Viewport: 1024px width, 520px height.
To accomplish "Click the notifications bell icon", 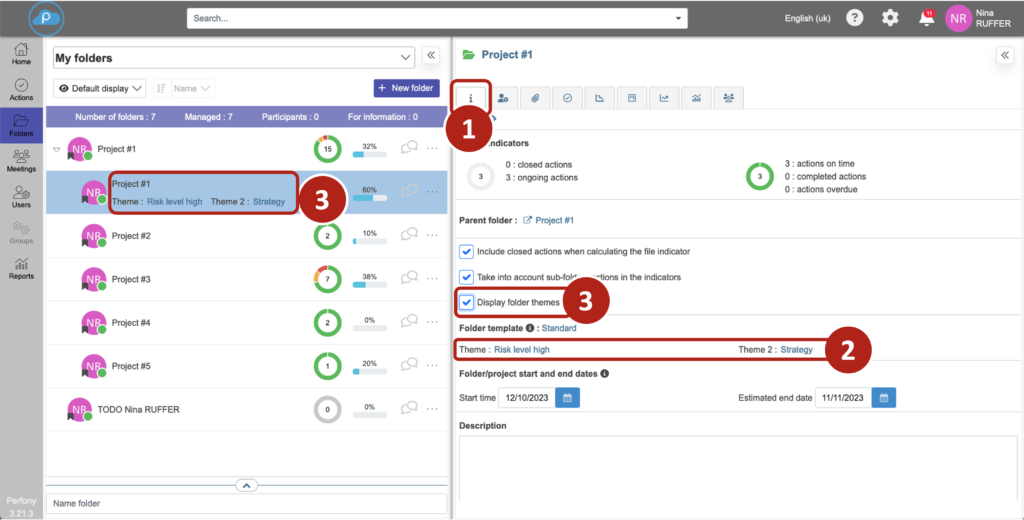I will [x=926, y=18].
